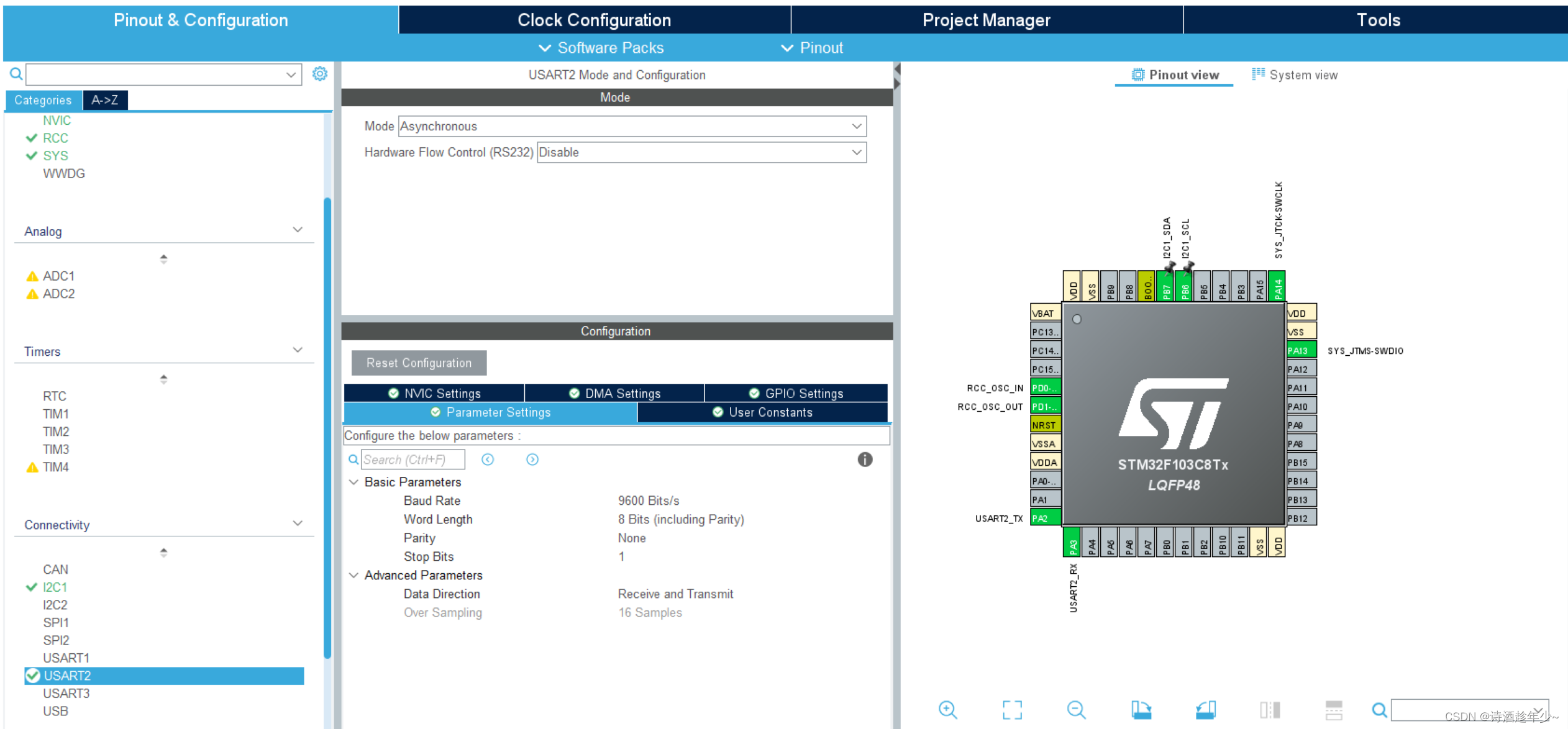
Task: Select USART1 in Connectivity list
Action: 66,658
